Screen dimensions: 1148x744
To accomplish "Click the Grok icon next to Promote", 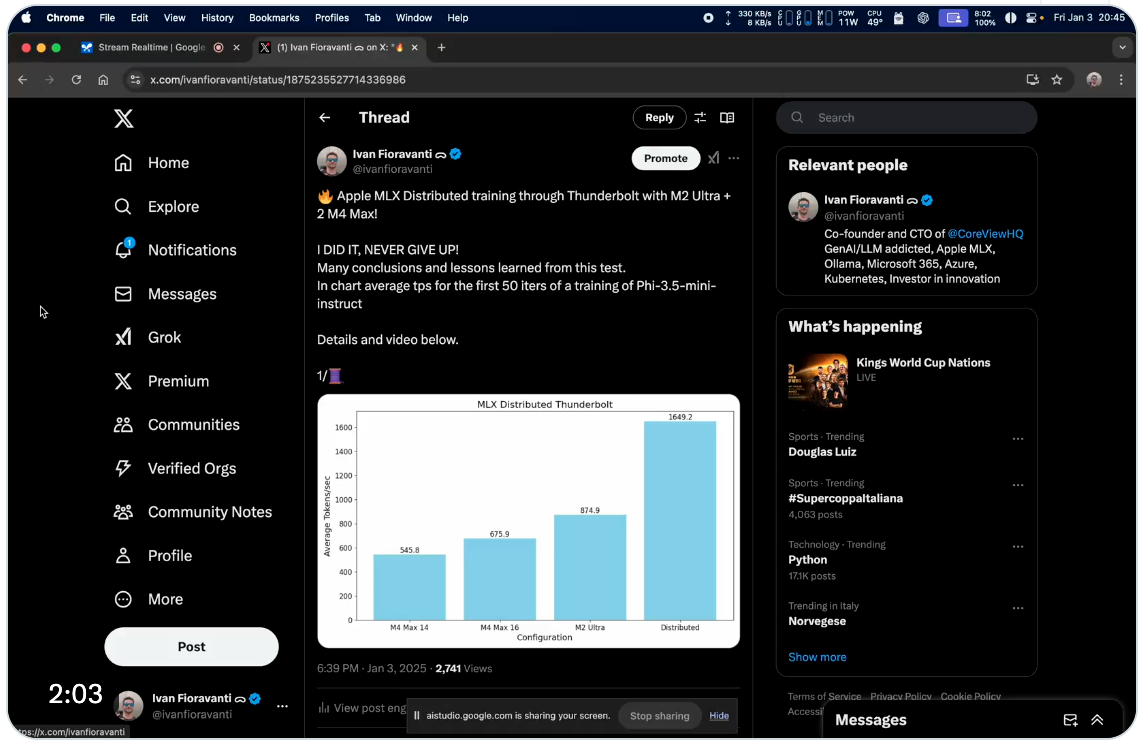I will 714,158.
